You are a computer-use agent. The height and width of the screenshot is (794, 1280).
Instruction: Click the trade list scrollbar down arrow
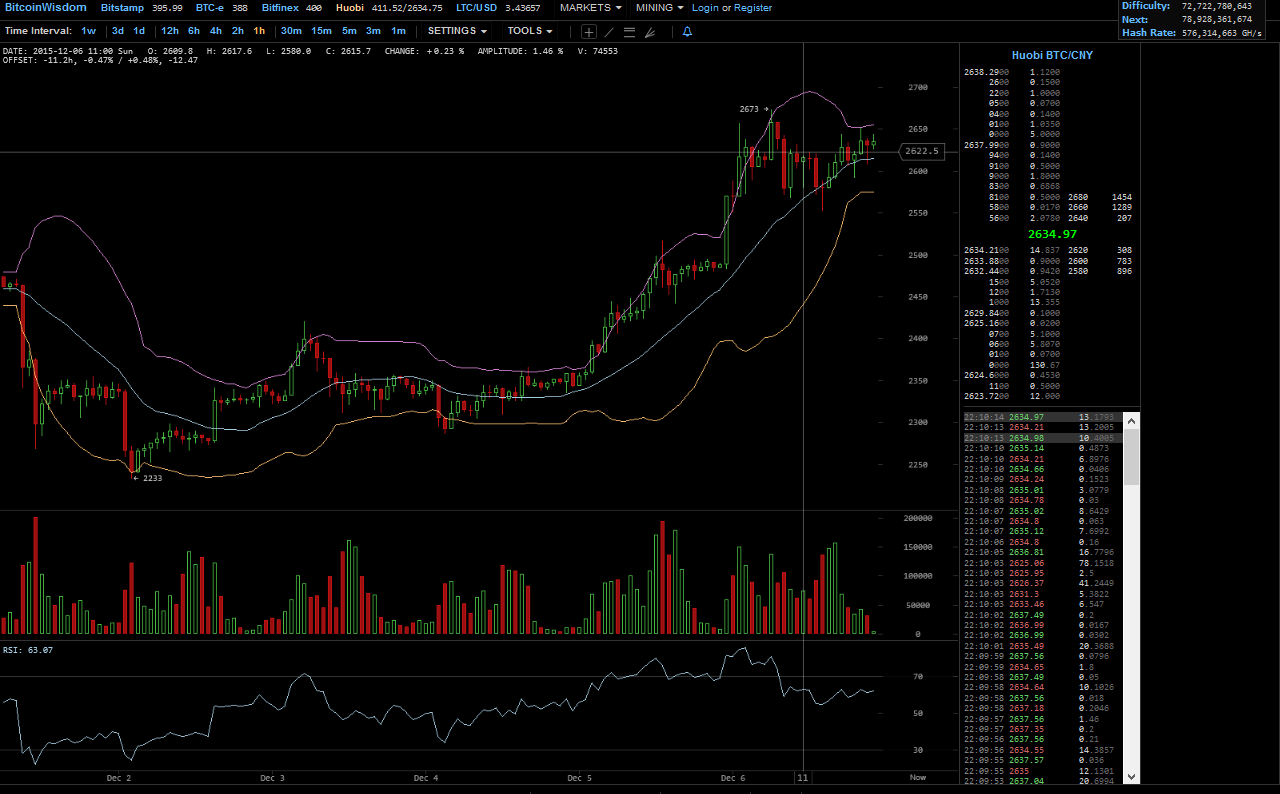pyautogui.click(x=1131, y=776)
